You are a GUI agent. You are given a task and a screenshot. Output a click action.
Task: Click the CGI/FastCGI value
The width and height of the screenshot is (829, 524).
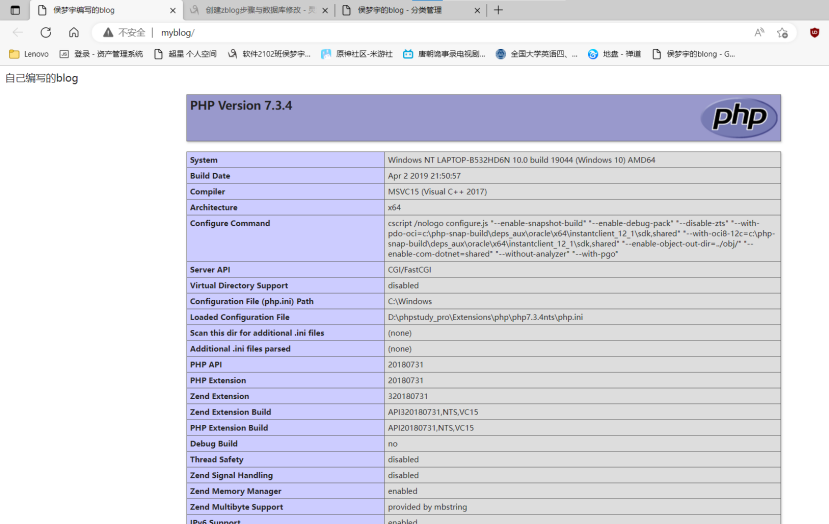pyautogui.click(x=409, y=270)
